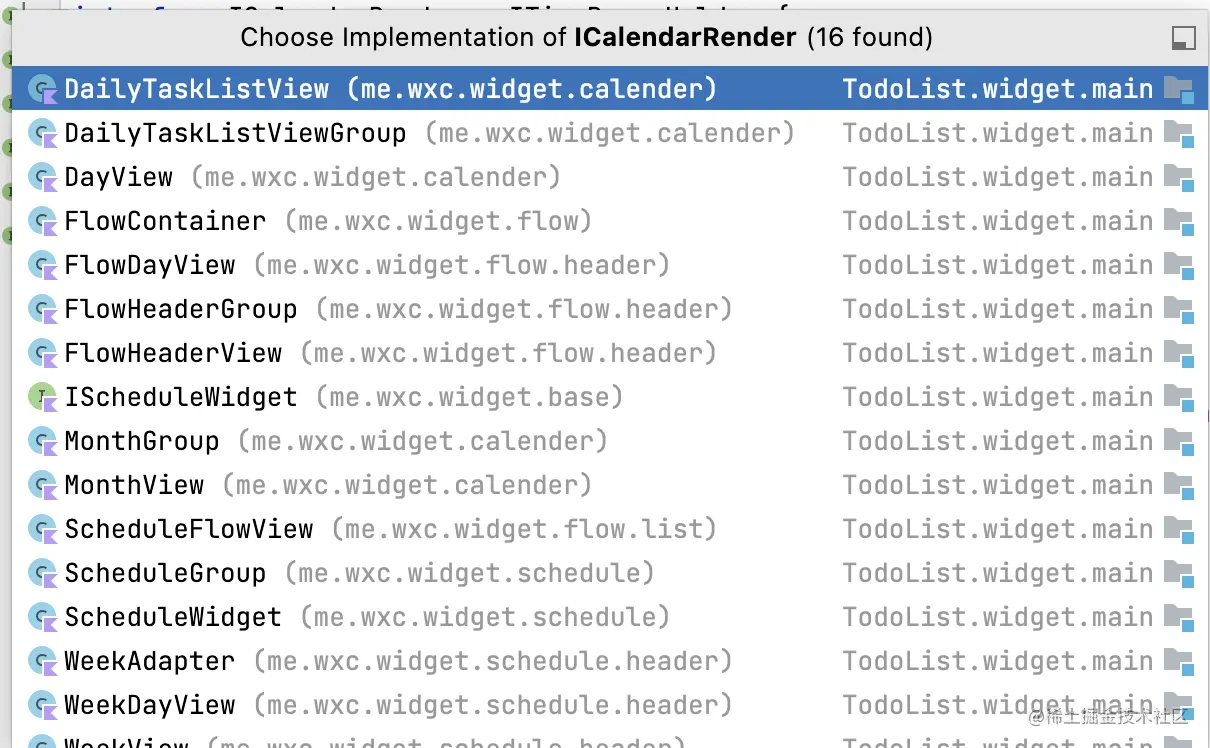Image resolution: width=1210 pixels, height=748 pixels.
Task: Open the MonthView implementation
Action: click(x=610, y=485)
